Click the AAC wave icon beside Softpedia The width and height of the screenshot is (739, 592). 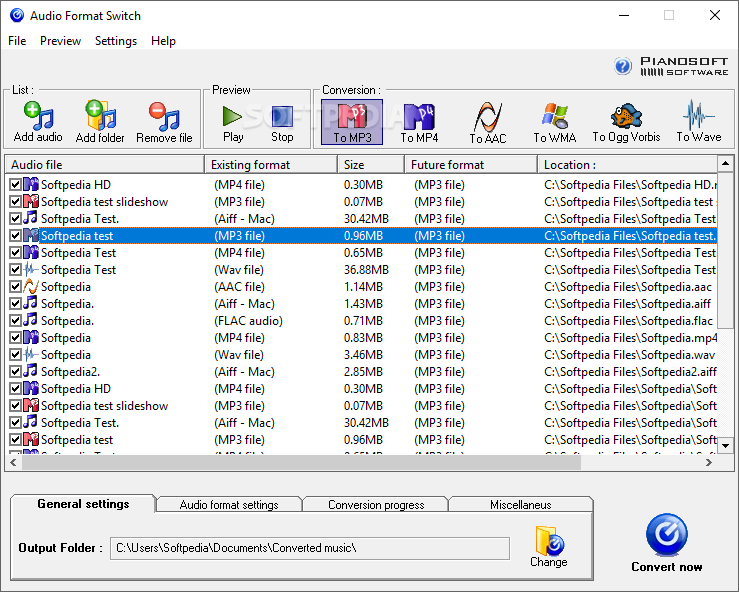point(31,286)
